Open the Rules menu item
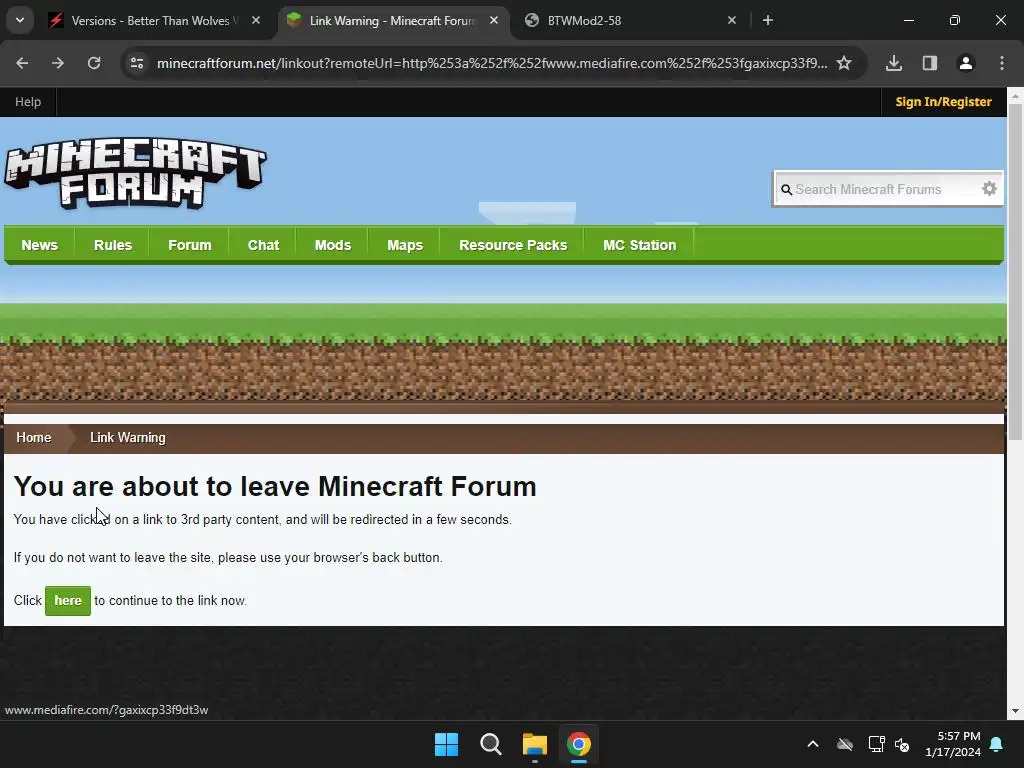1024x768 pixels. click(113, 245)
